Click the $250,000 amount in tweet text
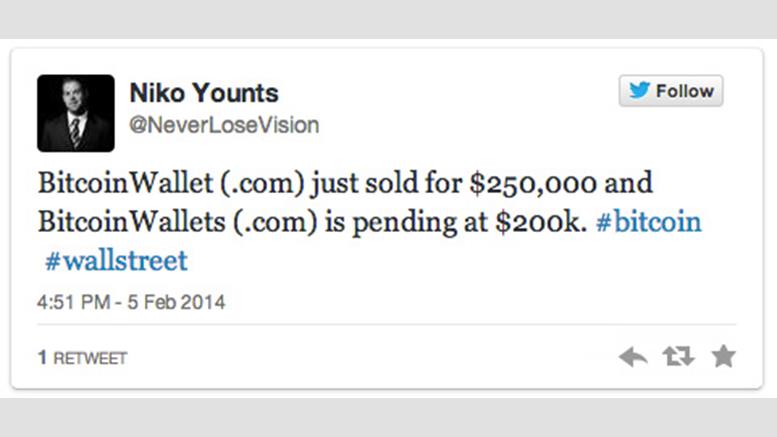 click(x=533, y=183)
